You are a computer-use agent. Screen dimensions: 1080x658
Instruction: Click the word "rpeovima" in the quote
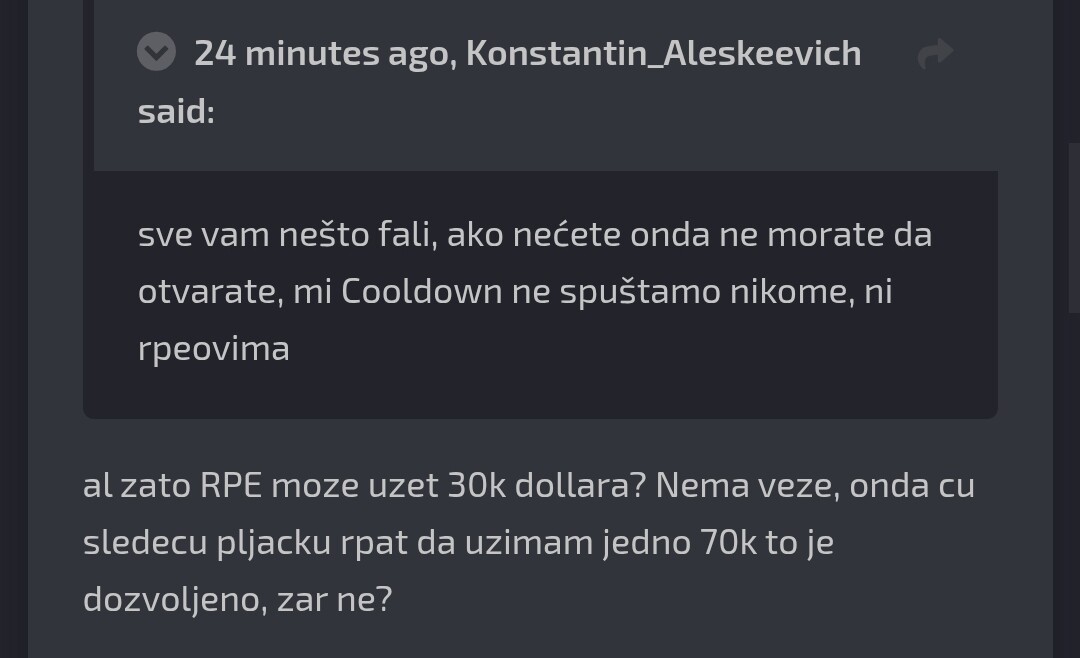[x=214, y=348]
